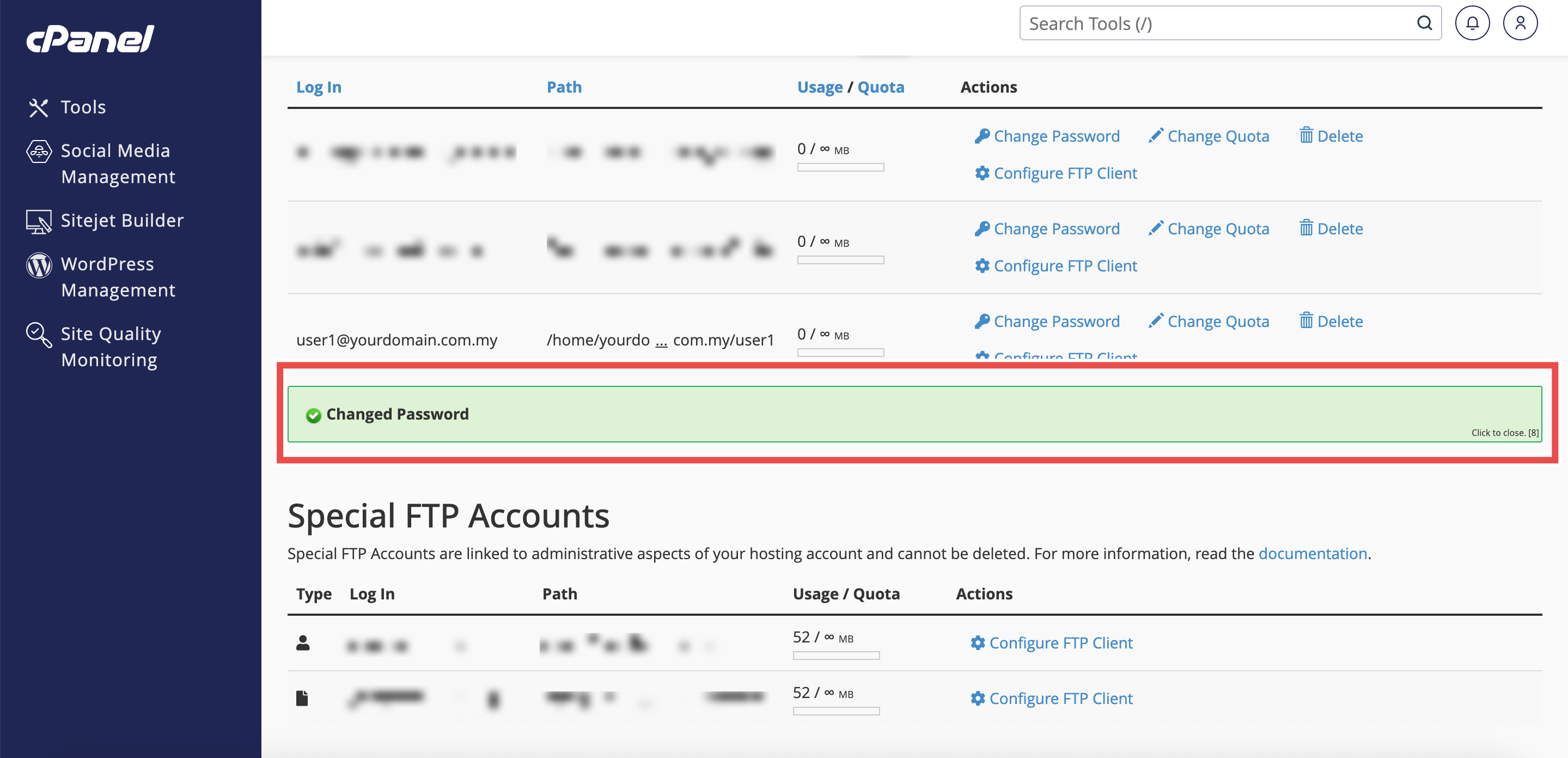The image size is (1568, 758).
Task: Open the Special FTP Accounts documentation link
Action: point(1313,554)
